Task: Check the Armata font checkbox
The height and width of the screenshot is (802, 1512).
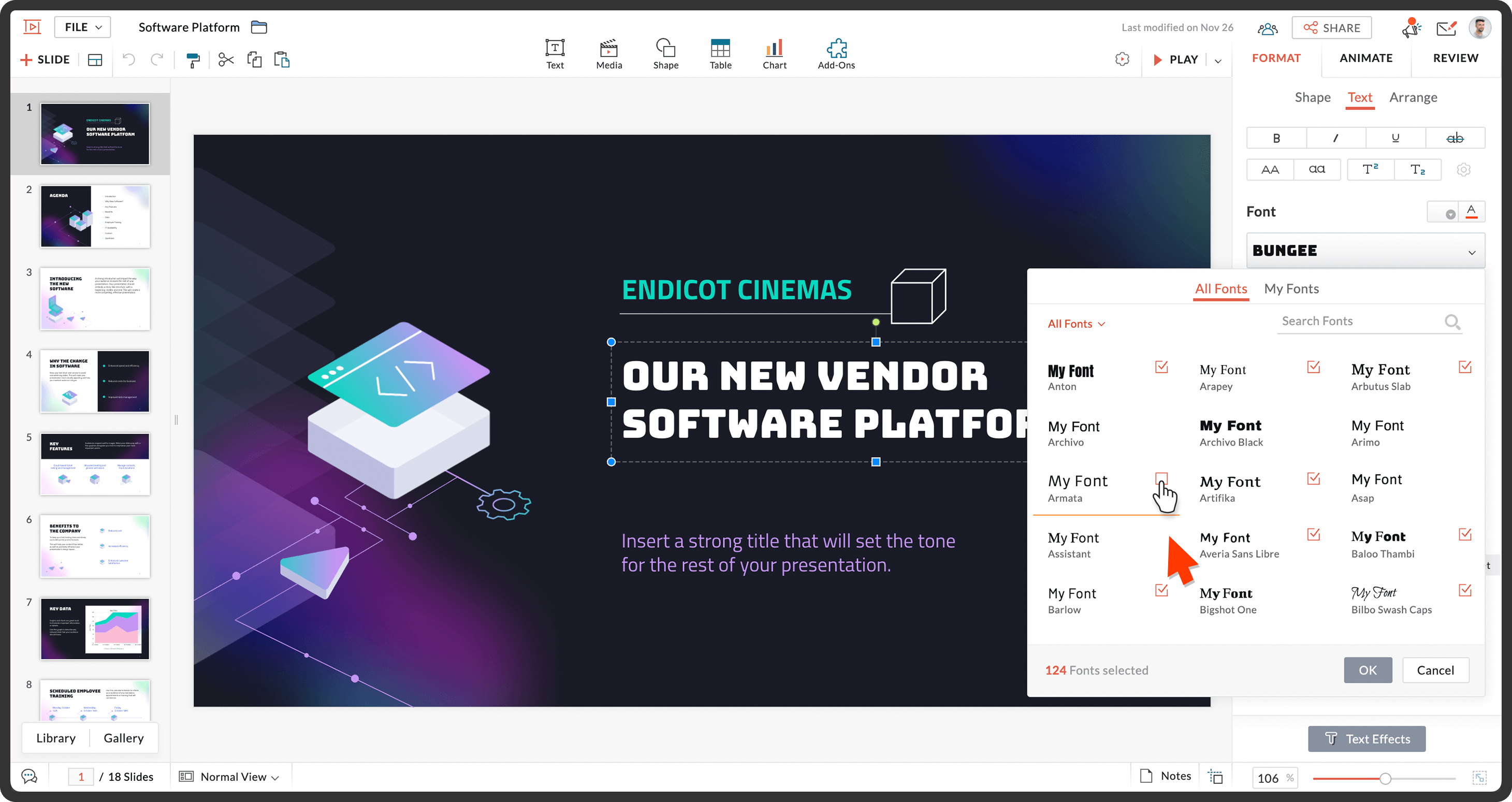Action: [1161, 479]
